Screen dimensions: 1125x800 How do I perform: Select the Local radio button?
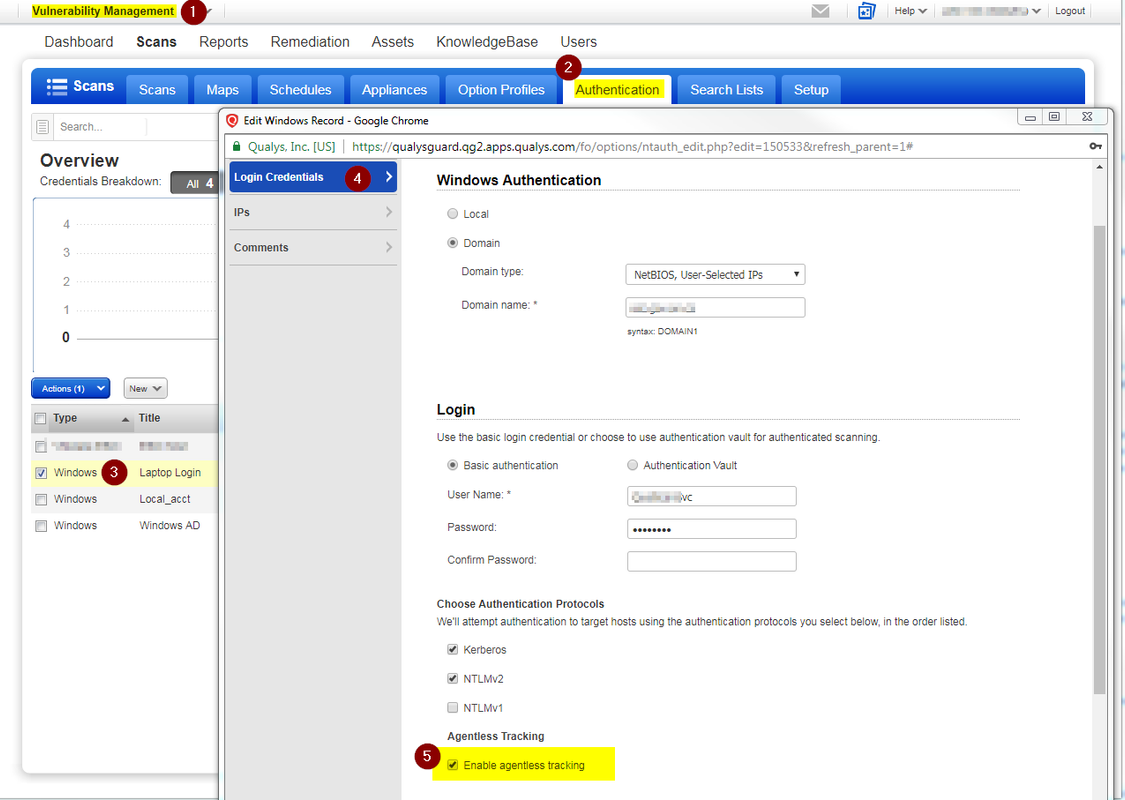[453, 214]
